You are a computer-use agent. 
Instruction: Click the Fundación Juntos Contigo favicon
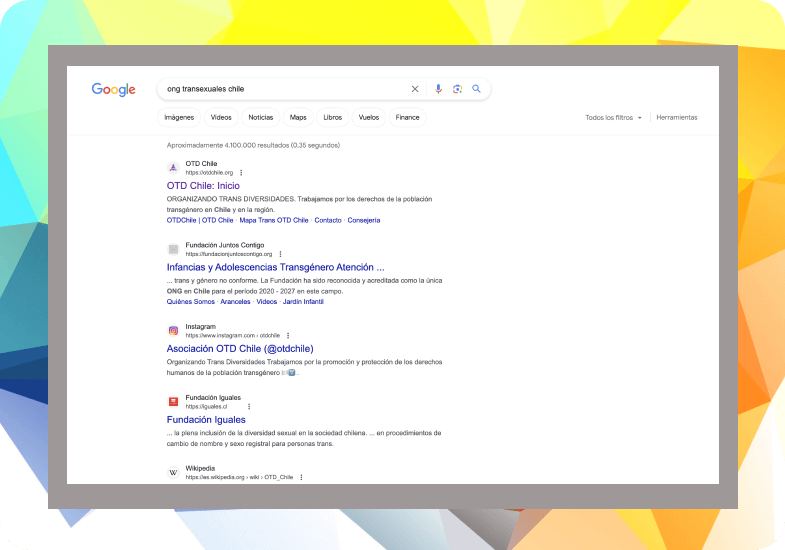(x=173, y=249)
